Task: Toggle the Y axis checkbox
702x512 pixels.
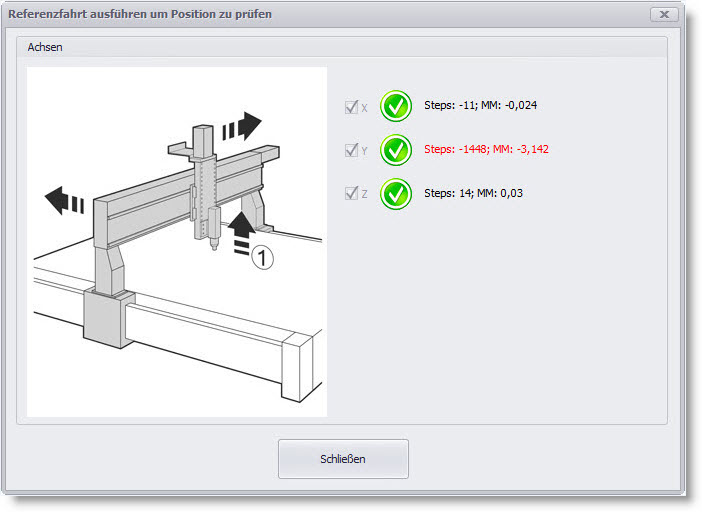Action: tap(351, 150)
